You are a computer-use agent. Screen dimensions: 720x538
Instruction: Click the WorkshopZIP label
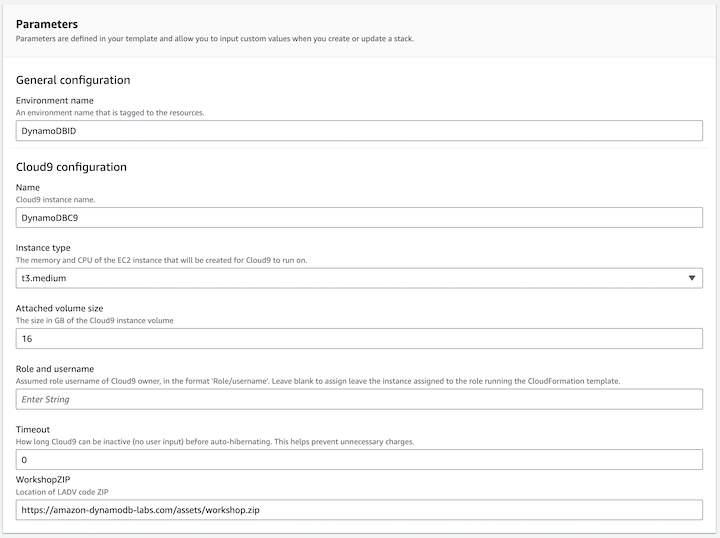point(45,480)
